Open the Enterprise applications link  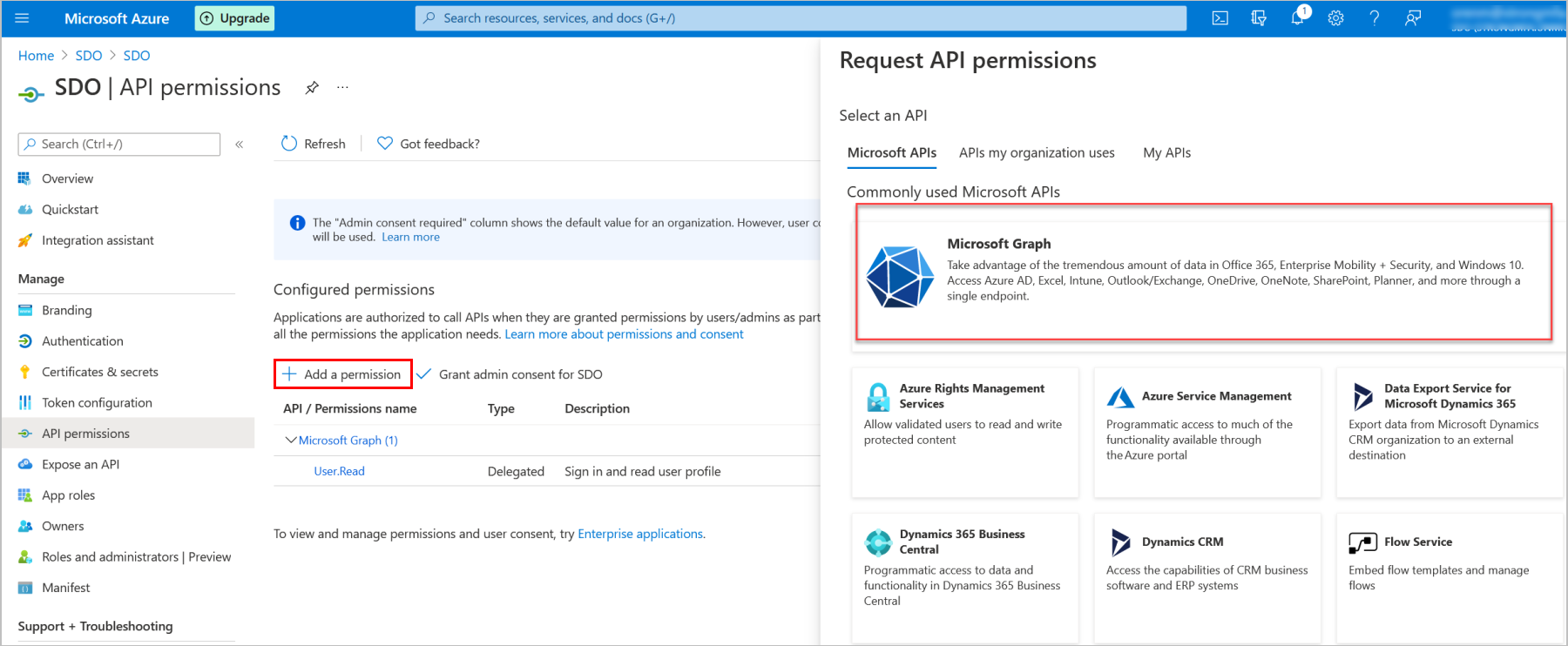point(640,535)
